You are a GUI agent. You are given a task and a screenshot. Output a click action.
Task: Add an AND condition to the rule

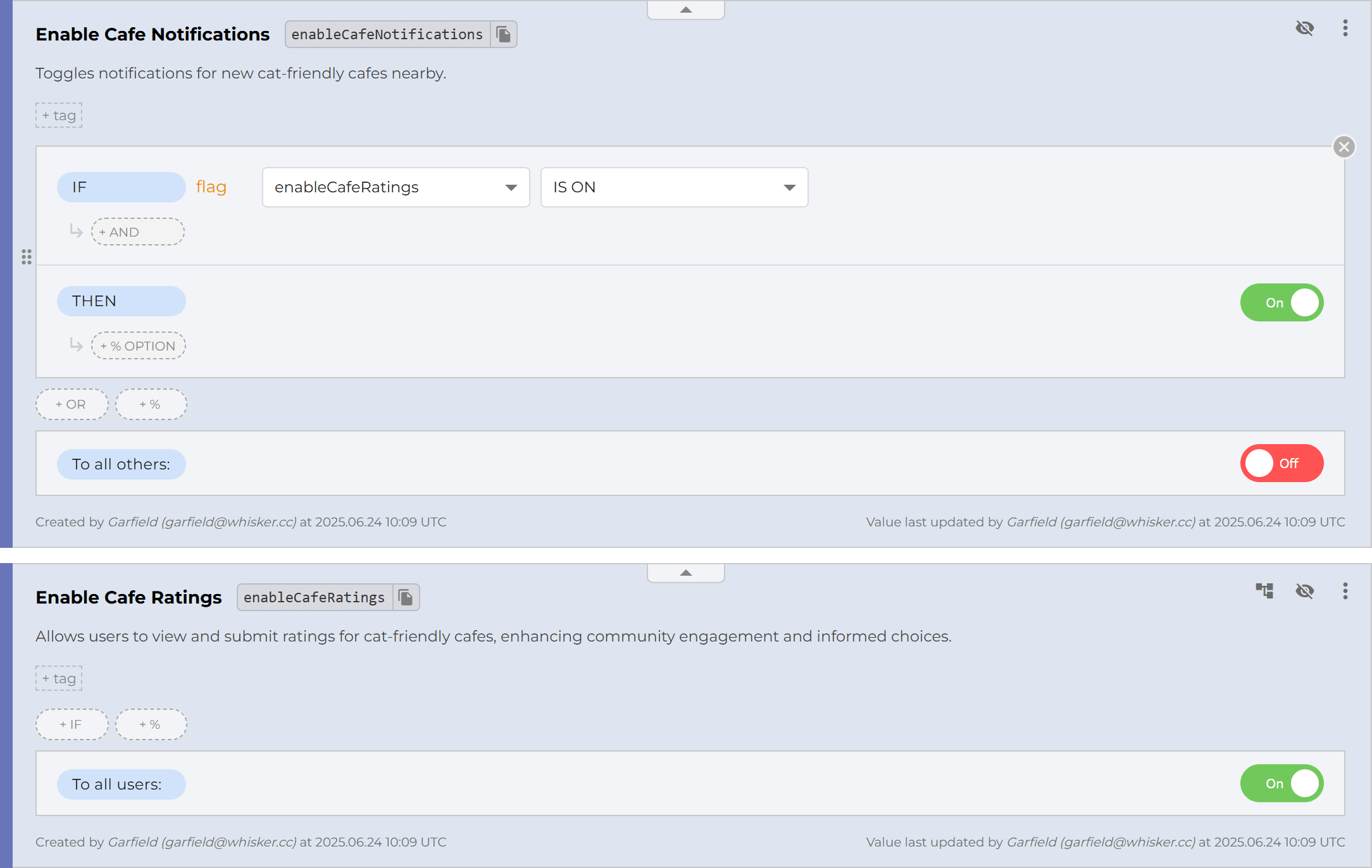[137, 232]
